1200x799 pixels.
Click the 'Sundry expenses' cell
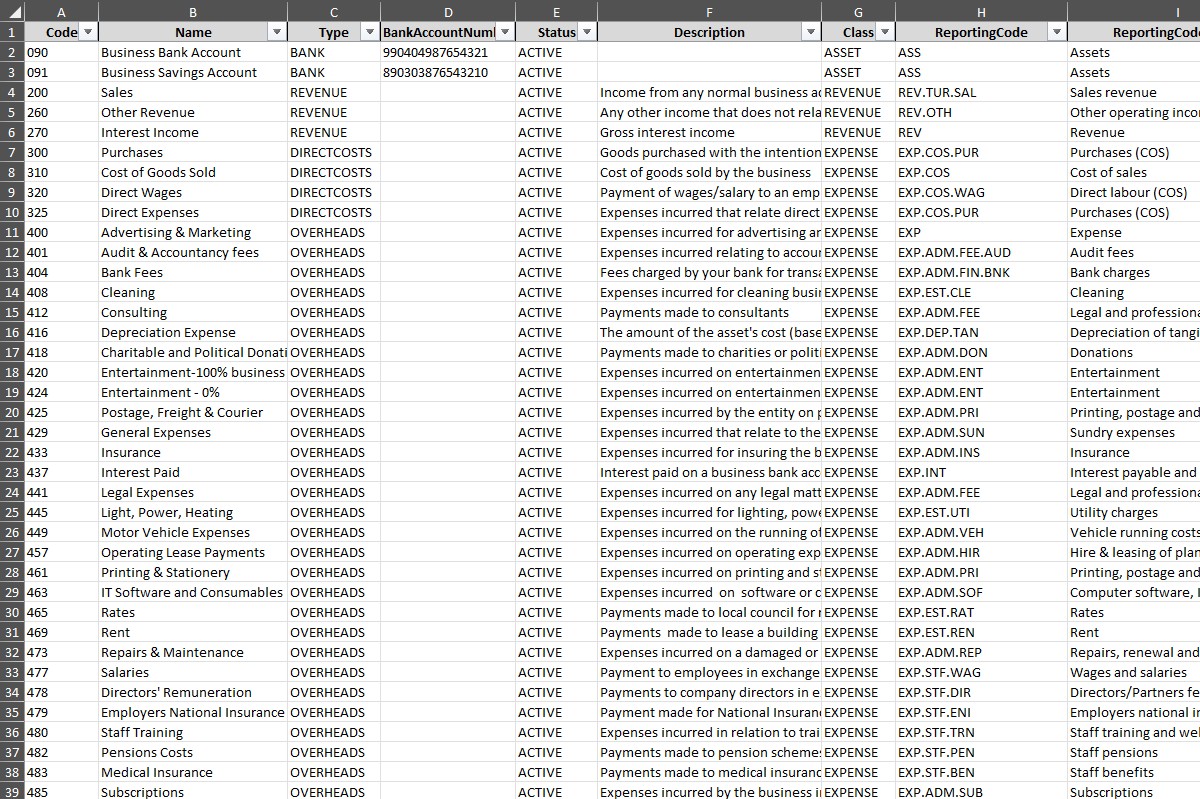[1134, 432]
